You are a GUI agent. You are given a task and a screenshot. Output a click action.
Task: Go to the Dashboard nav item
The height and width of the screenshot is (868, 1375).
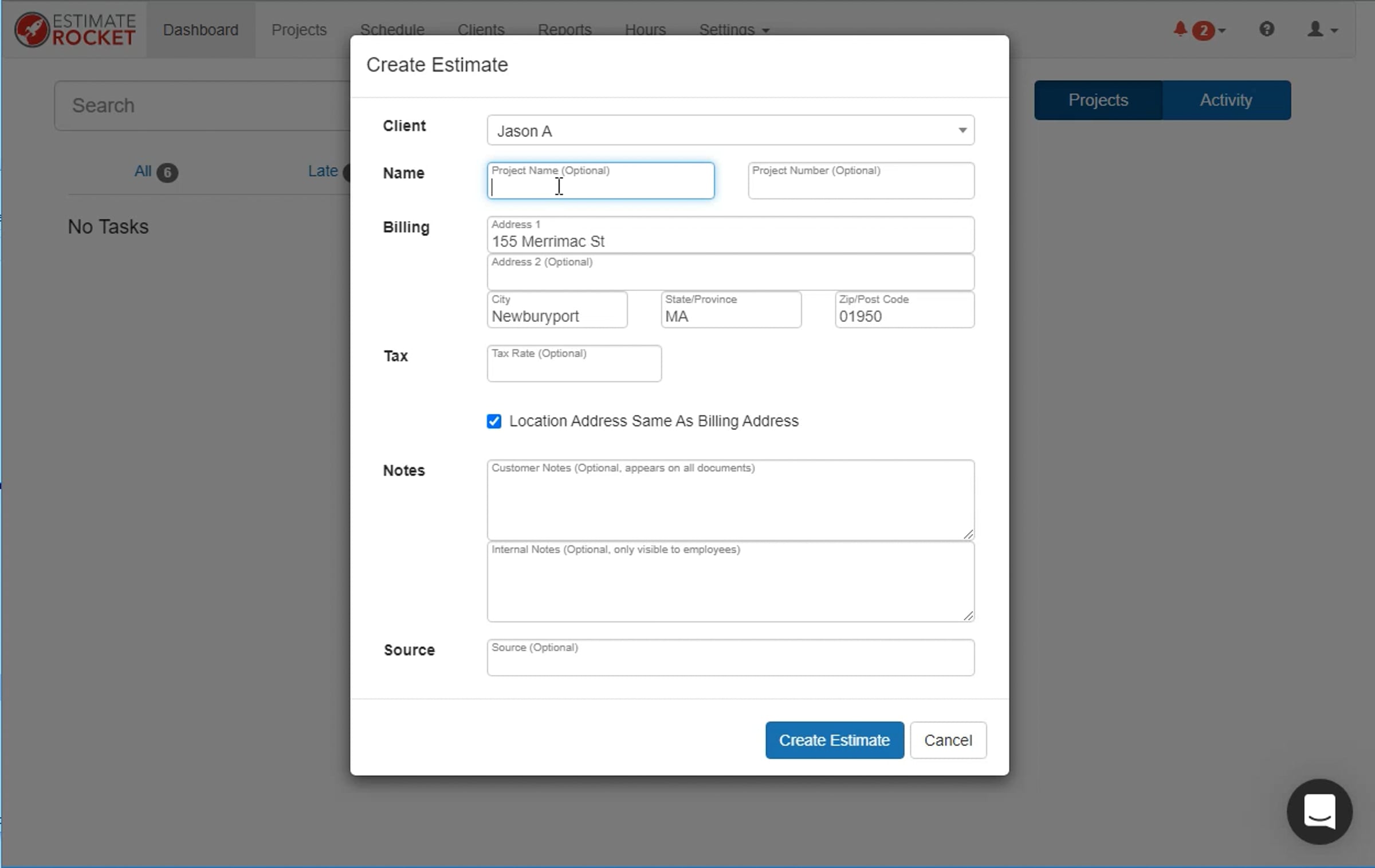201,29
